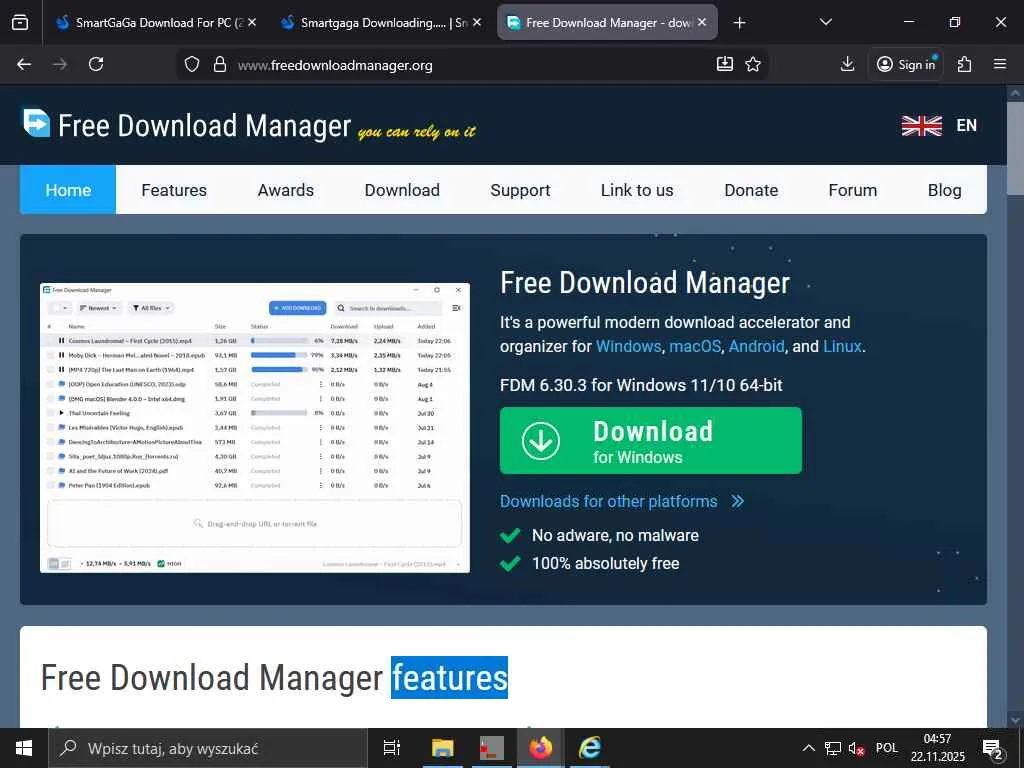Open File Explorer from the taskbar

pyautogui.click(x=442, y=748)
